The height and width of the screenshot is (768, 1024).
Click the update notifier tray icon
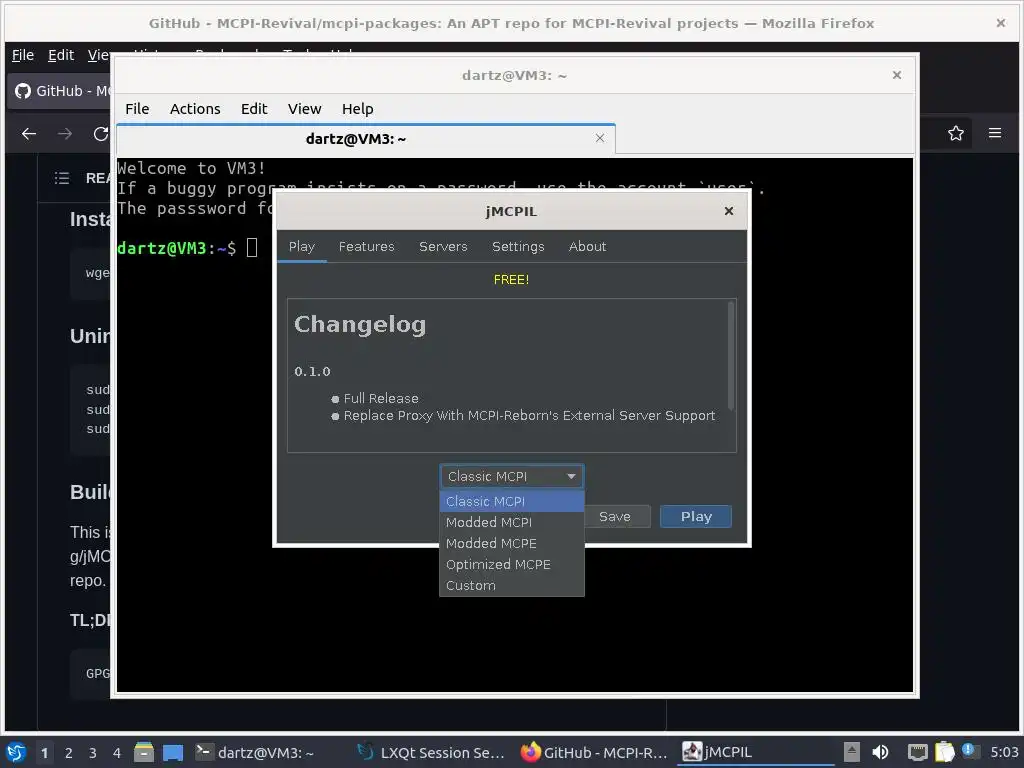click(968, 750)
